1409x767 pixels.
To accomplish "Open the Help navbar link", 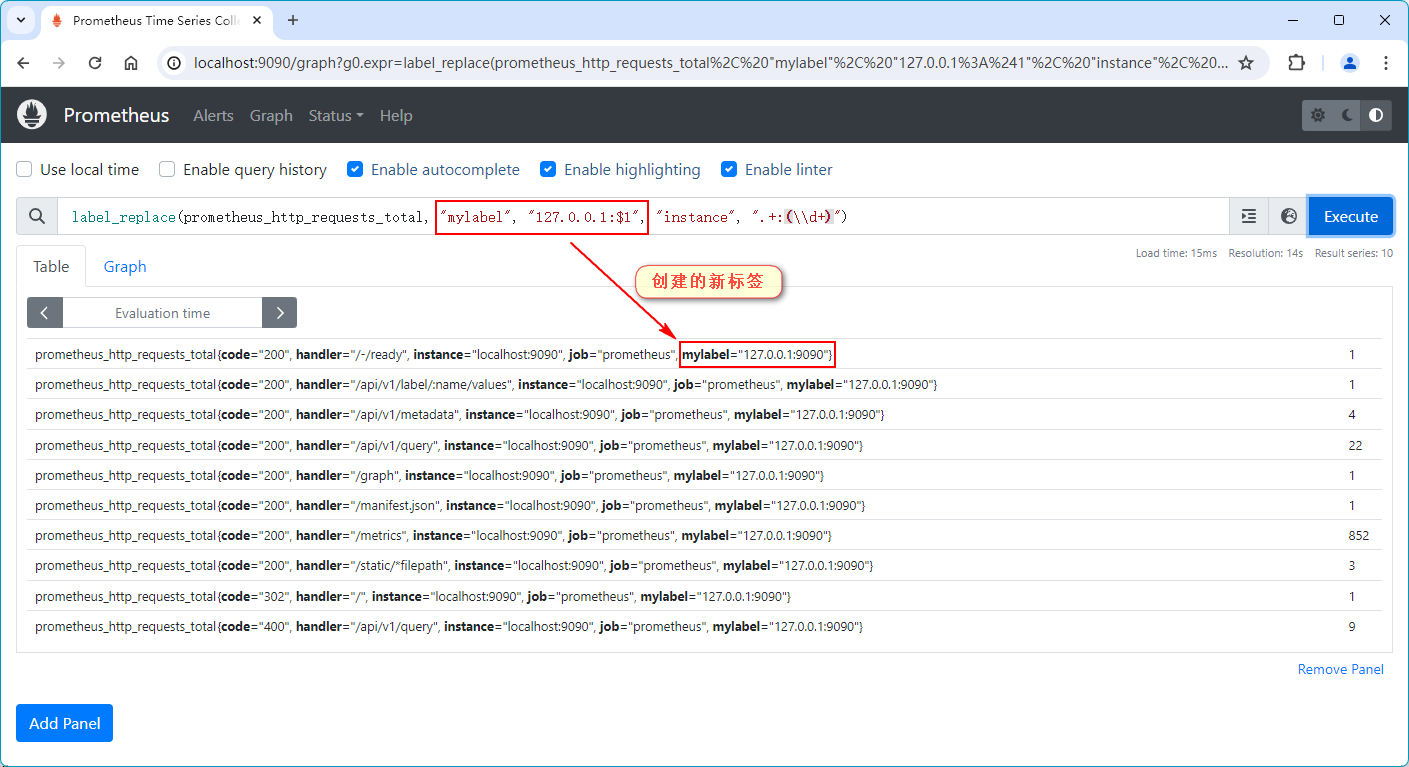I will (x=396, y=115).
